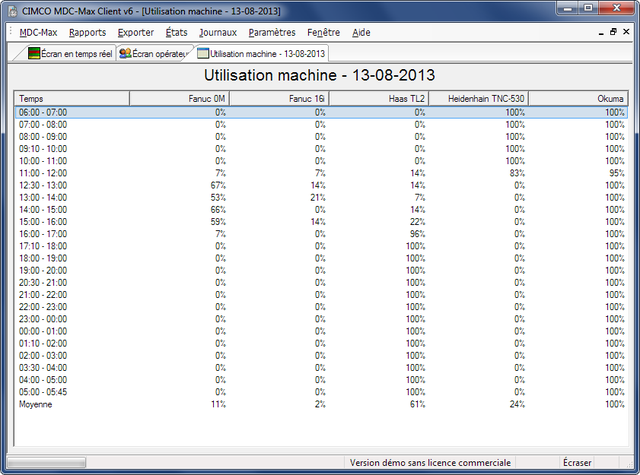Select the 12:30 - 13:00 row

pyautogui.click(x=321, y=185)
